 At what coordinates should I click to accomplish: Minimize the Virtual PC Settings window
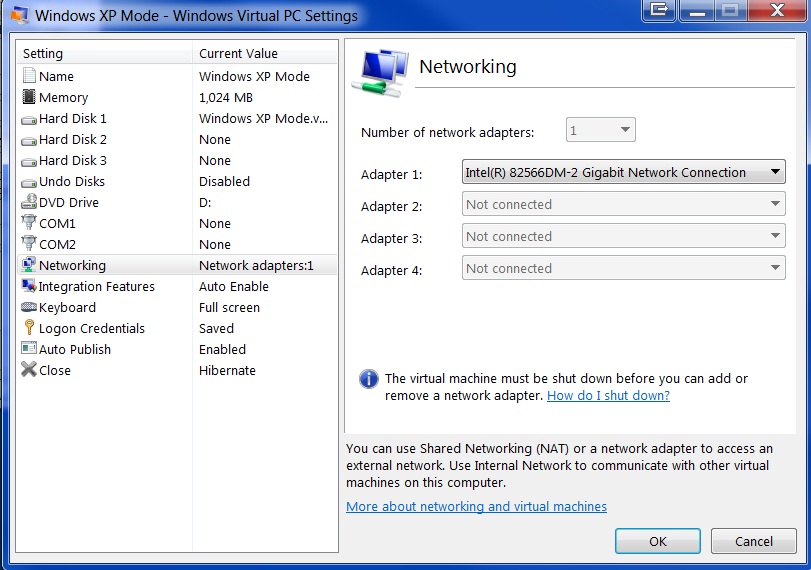(697, 10)
